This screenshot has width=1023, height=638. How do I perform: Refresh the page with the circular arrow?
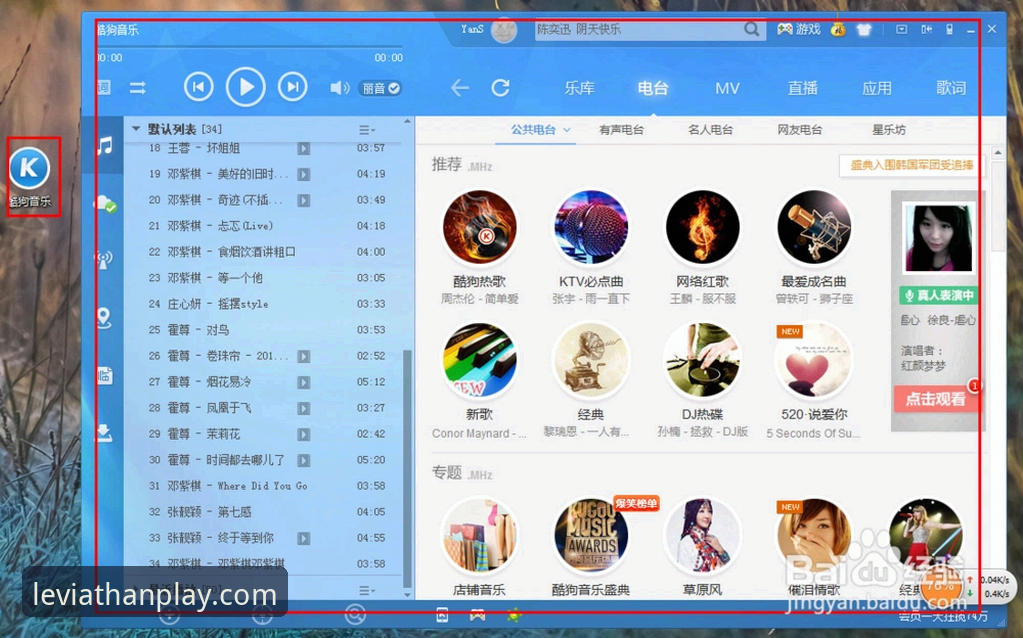[500, 87]
